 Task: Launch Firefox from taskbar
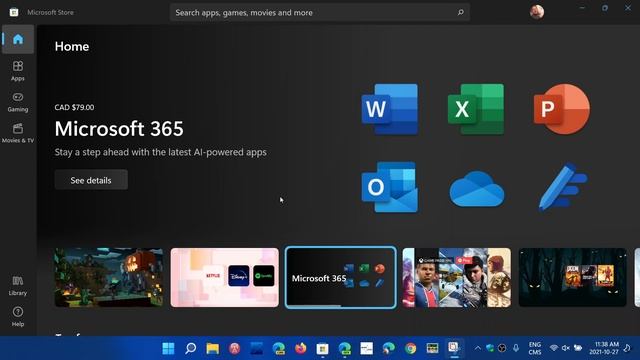pyautogui.click(x=300, y=348)
